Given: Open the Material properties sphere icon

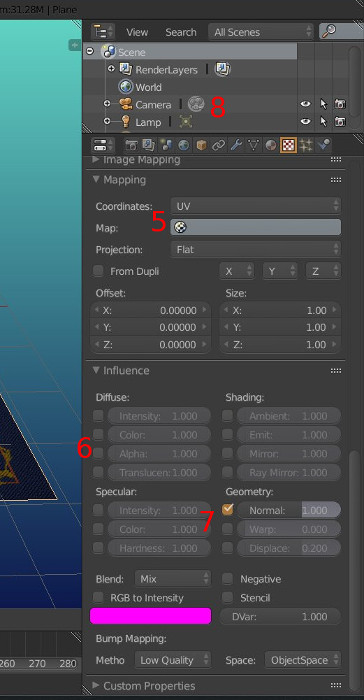Looking at the screenshot, I should [x=271, y=145].
